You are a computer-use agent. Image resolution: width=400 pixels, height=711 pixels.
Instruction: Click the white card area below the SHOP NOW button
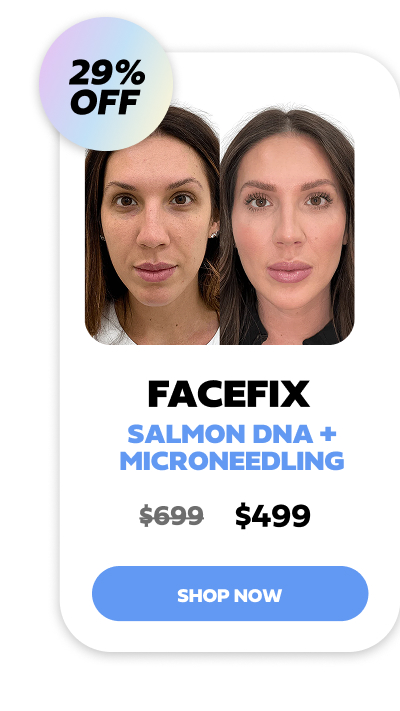pyautogui.click(x=230, y=636)
